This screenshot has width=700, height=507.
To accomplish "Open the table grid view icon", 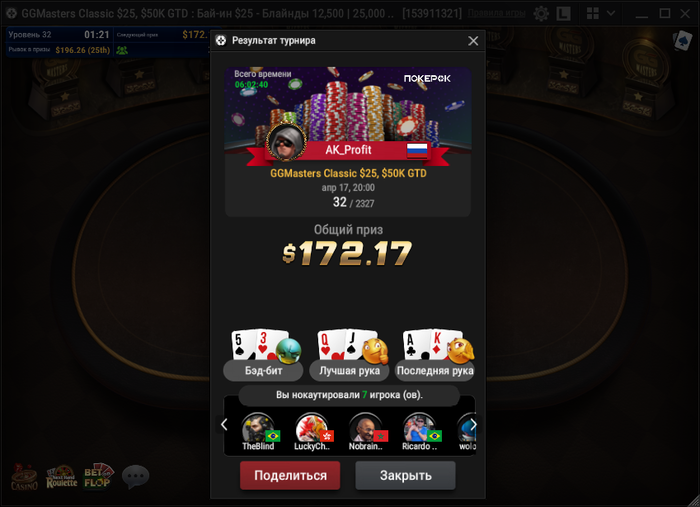I will coord(593,13).
